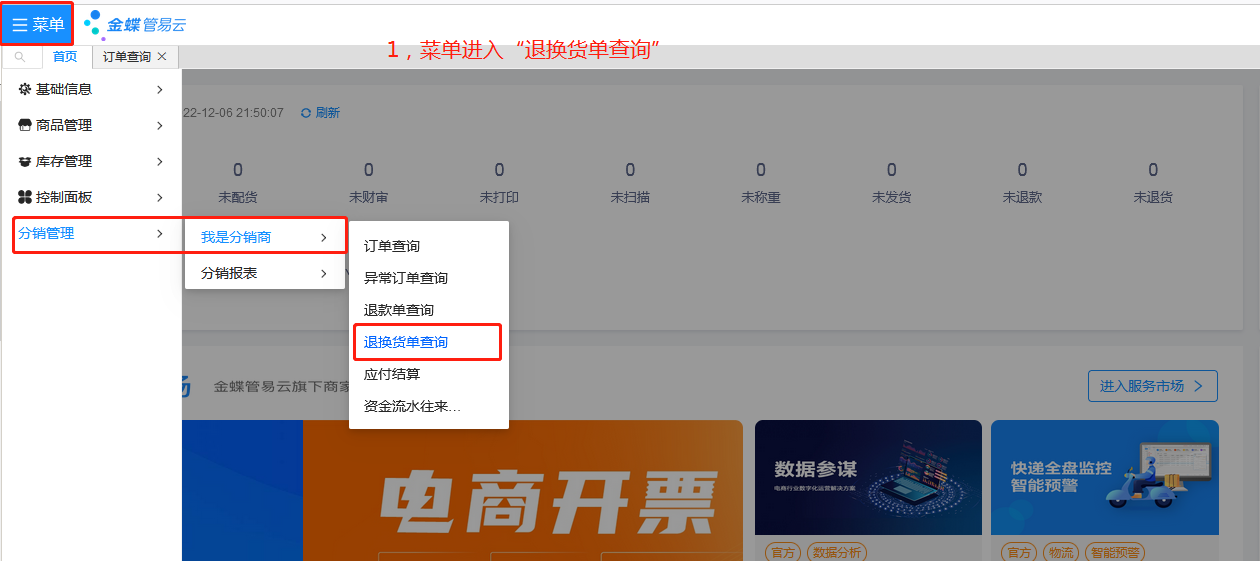Switch to the 首页 tab

(x=65, y=57)
